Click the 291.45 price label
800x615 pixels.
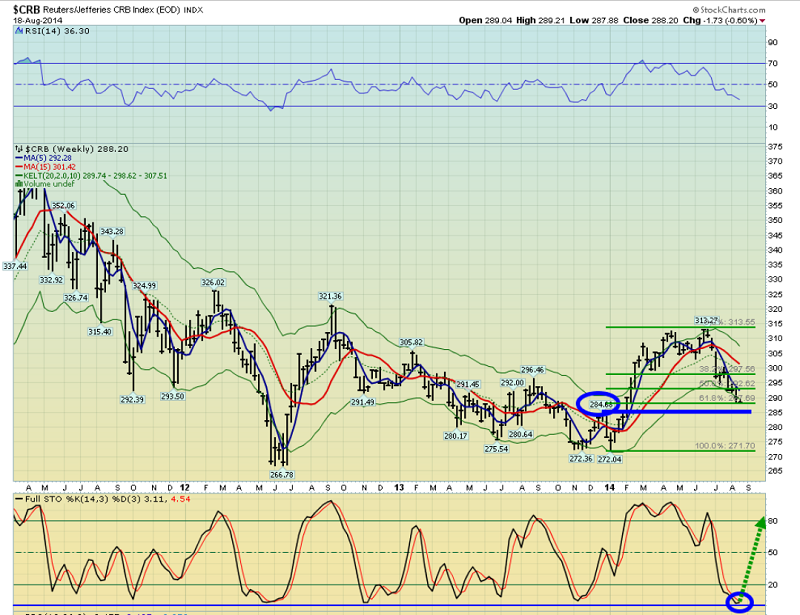pos(468,385)
